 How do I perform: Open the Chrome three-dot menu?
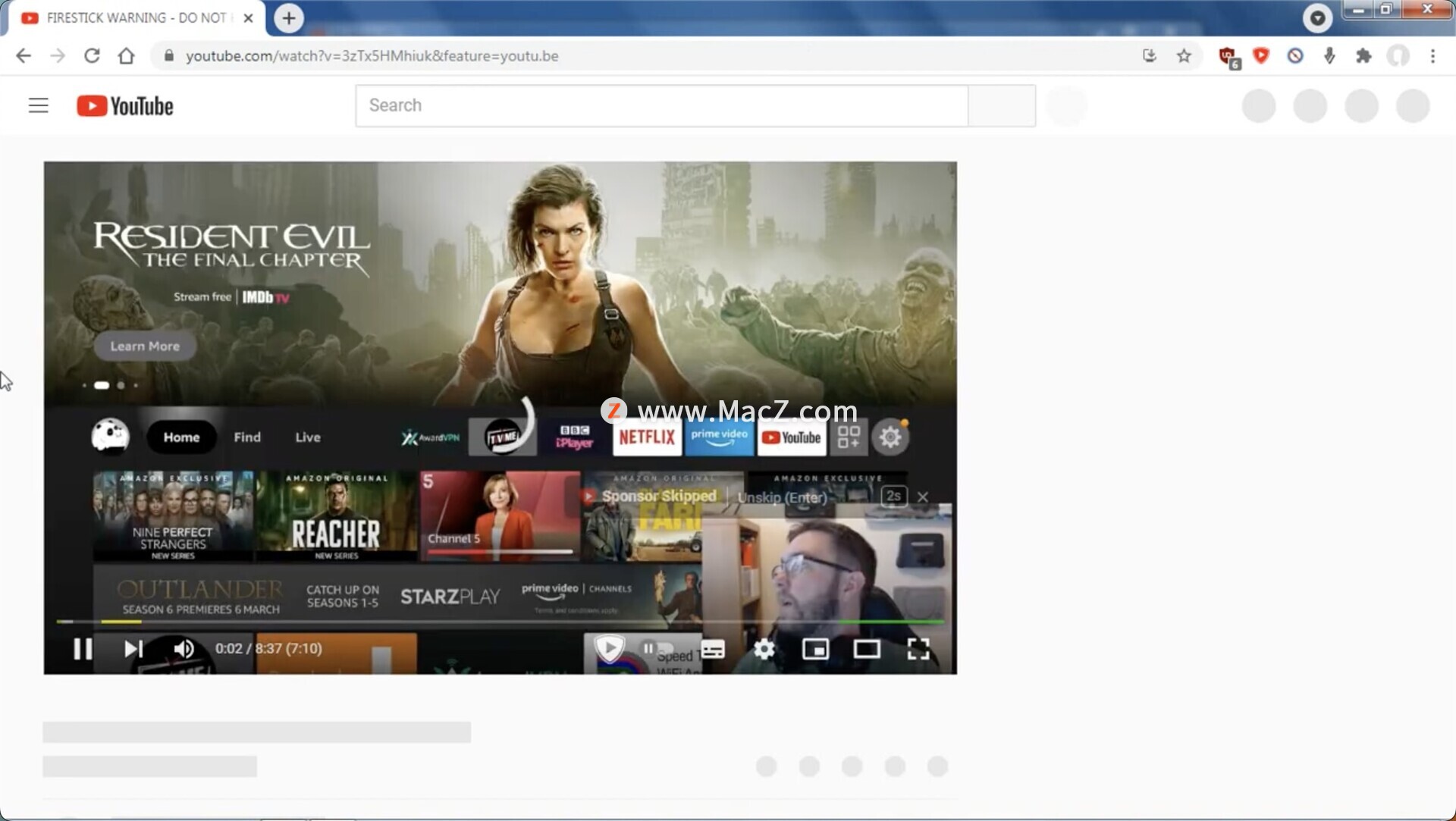[x=1432, y=56]
